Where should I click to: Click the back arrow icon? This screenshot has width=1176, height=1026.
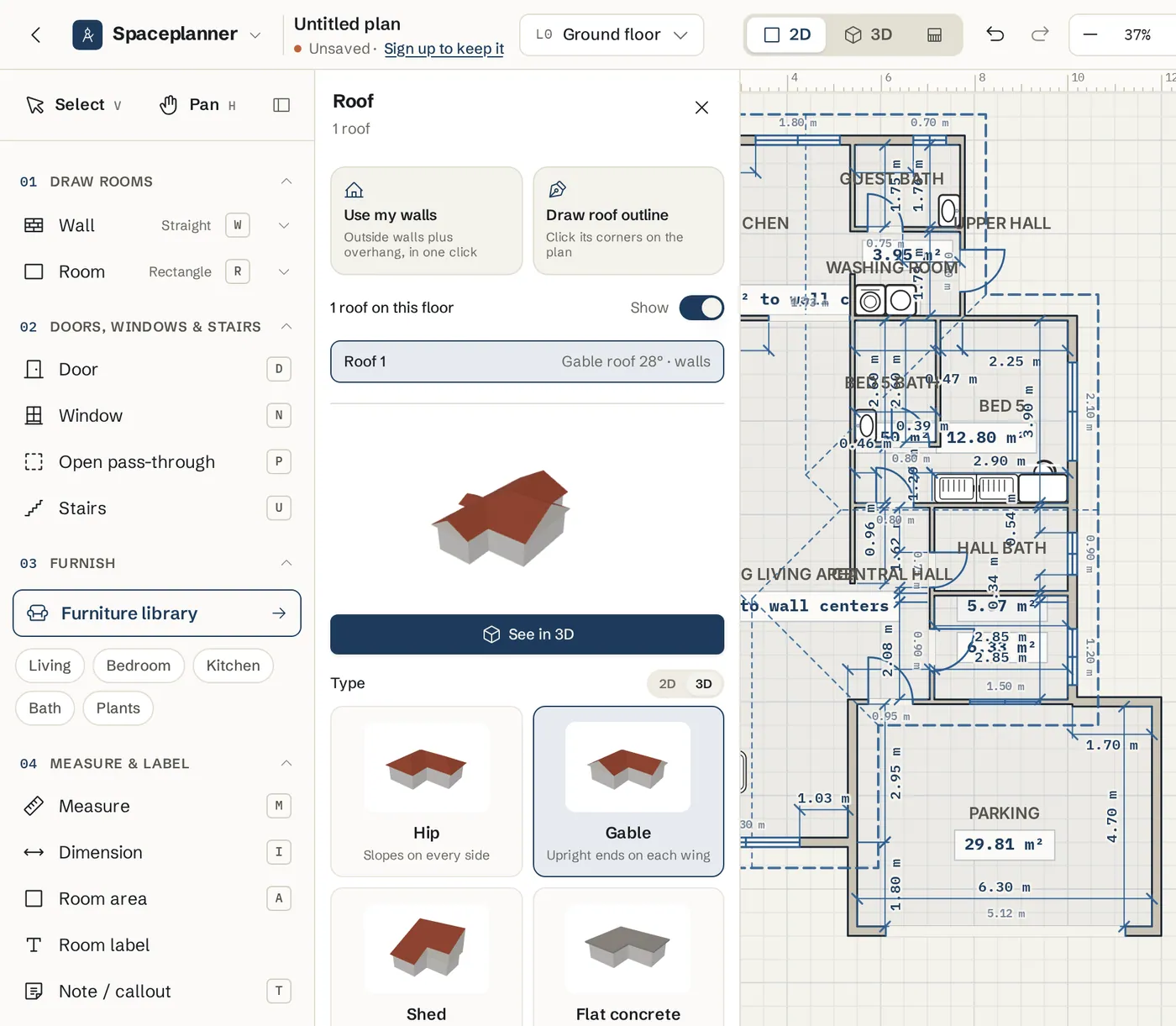[x=35, y=34]
